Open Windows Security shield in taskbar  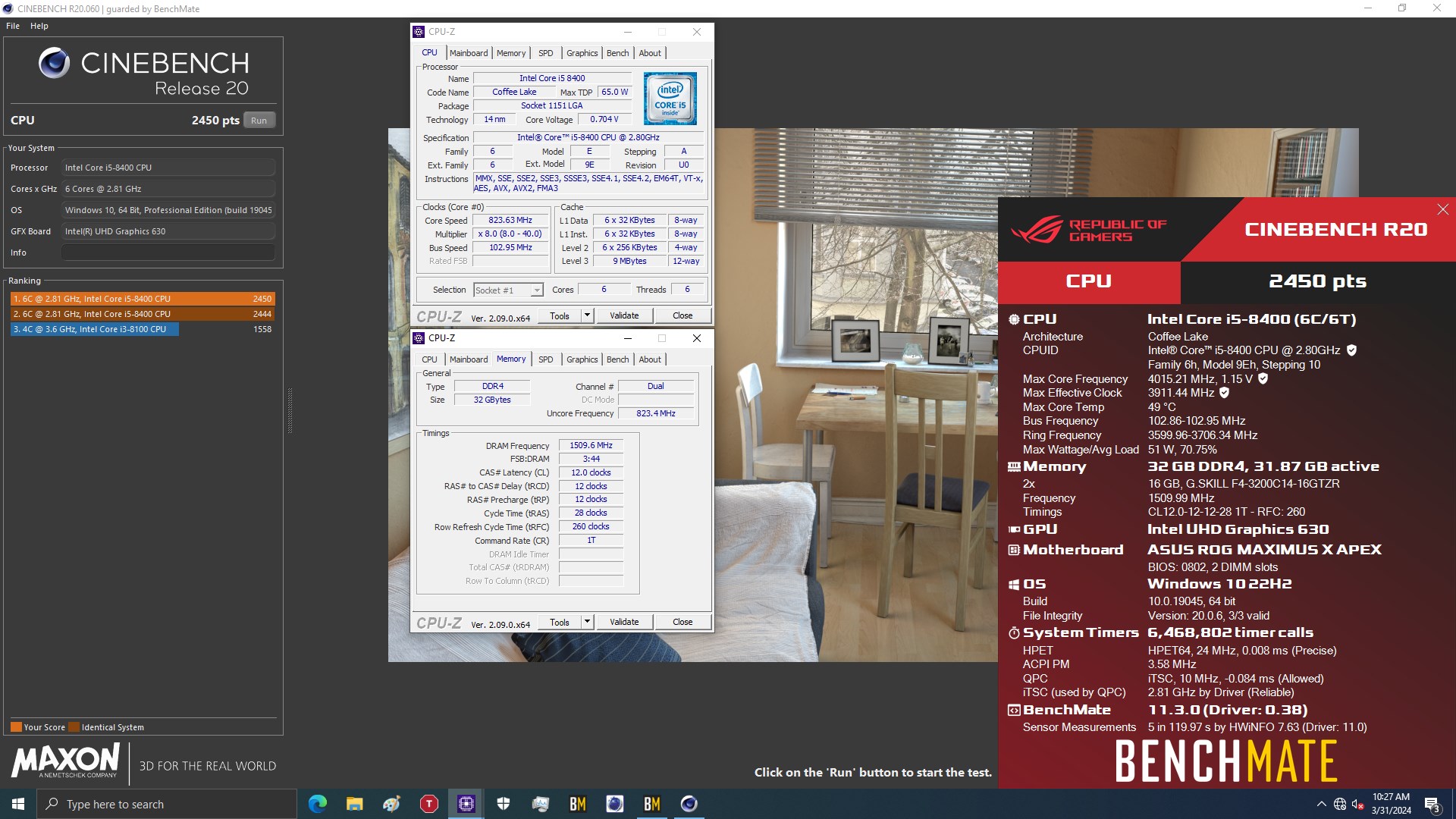point(503,804)
